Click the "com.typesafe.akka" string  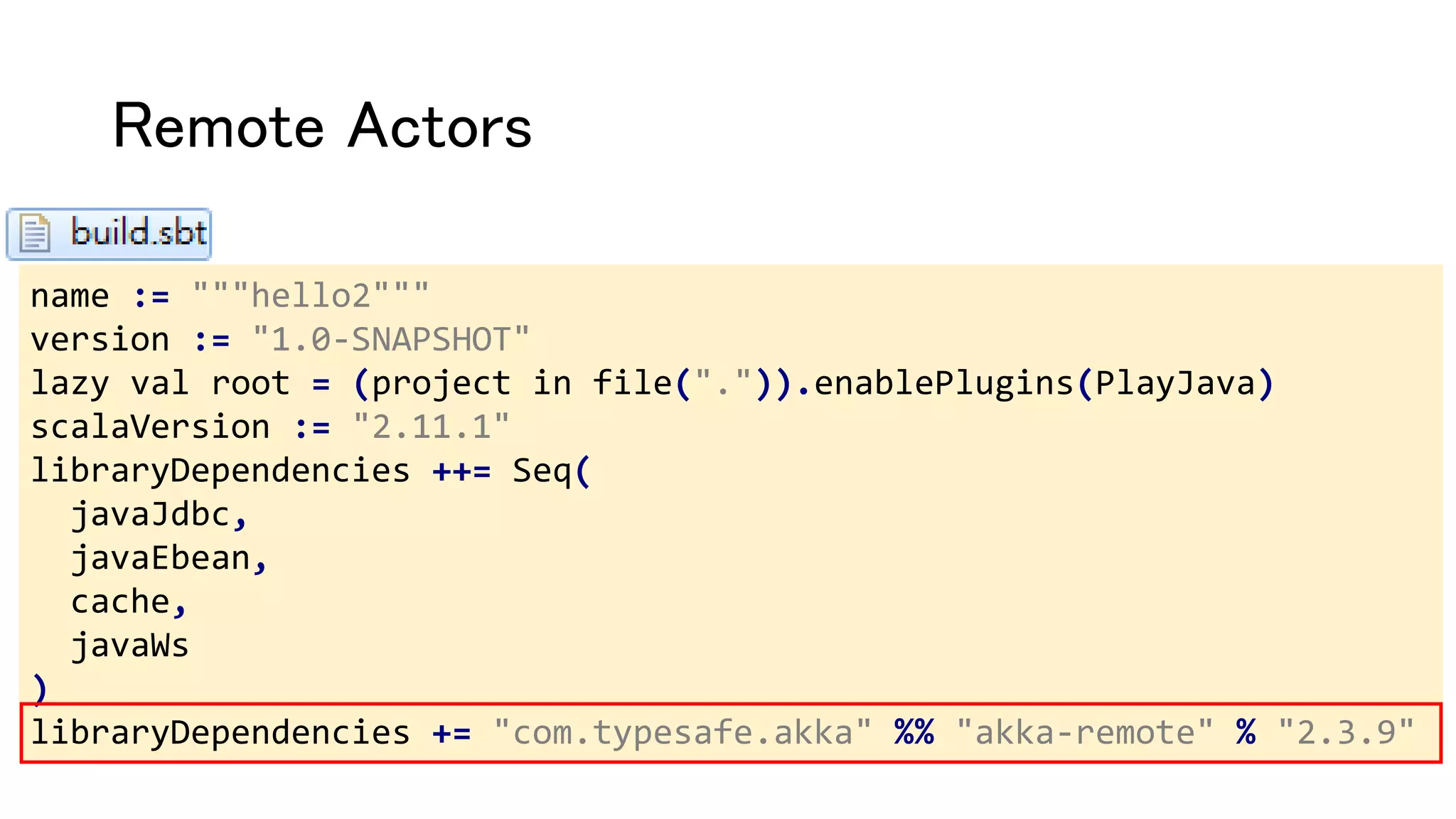point(682,733)
